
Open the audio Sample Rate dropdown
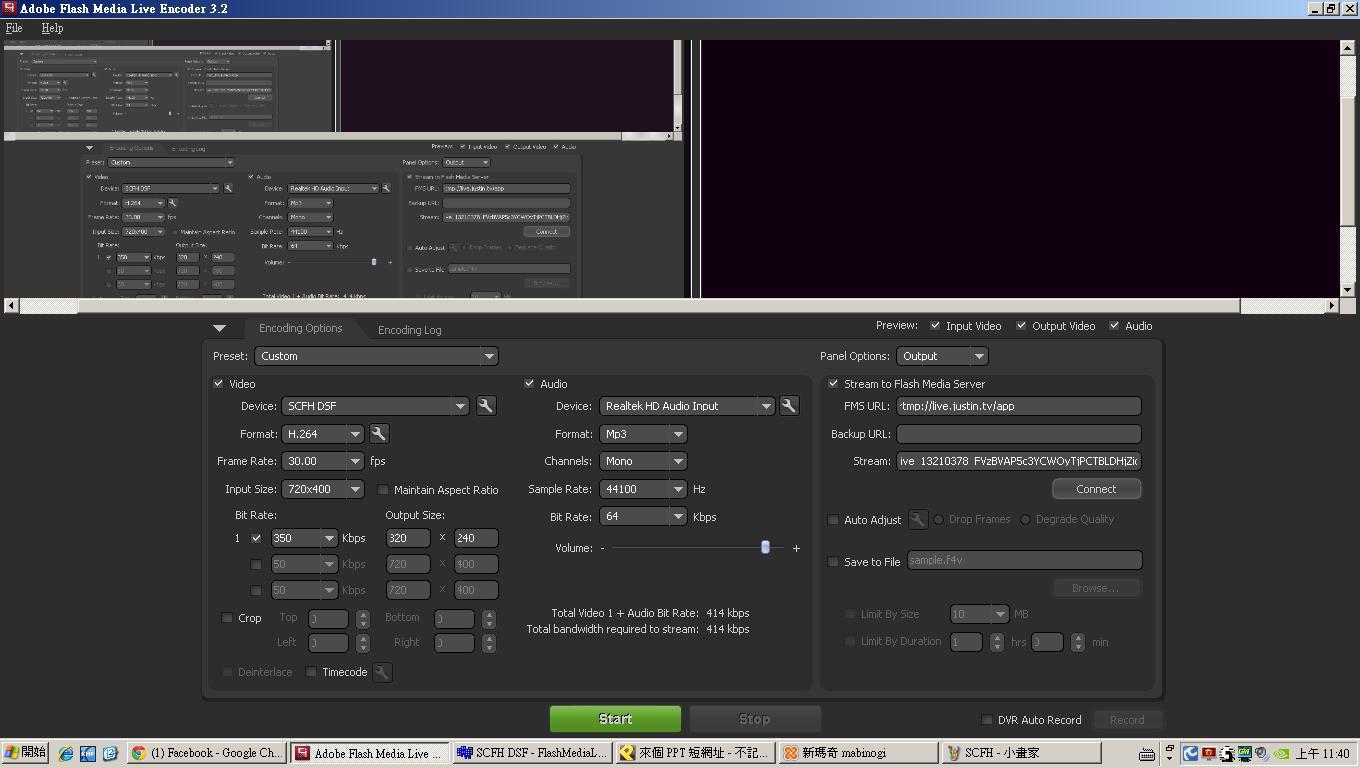(643, 489)
